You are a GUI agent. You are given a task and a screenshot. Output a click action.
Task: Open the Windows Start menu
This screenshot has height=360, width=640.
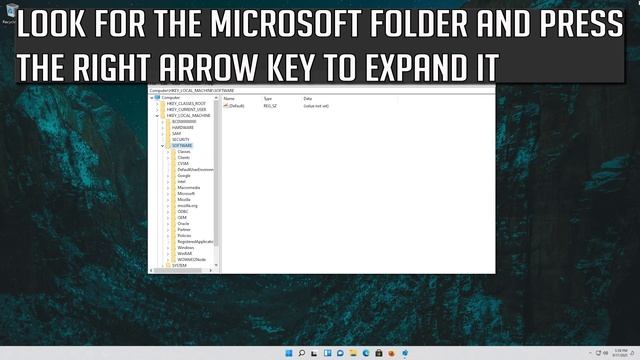coord(289,353)
